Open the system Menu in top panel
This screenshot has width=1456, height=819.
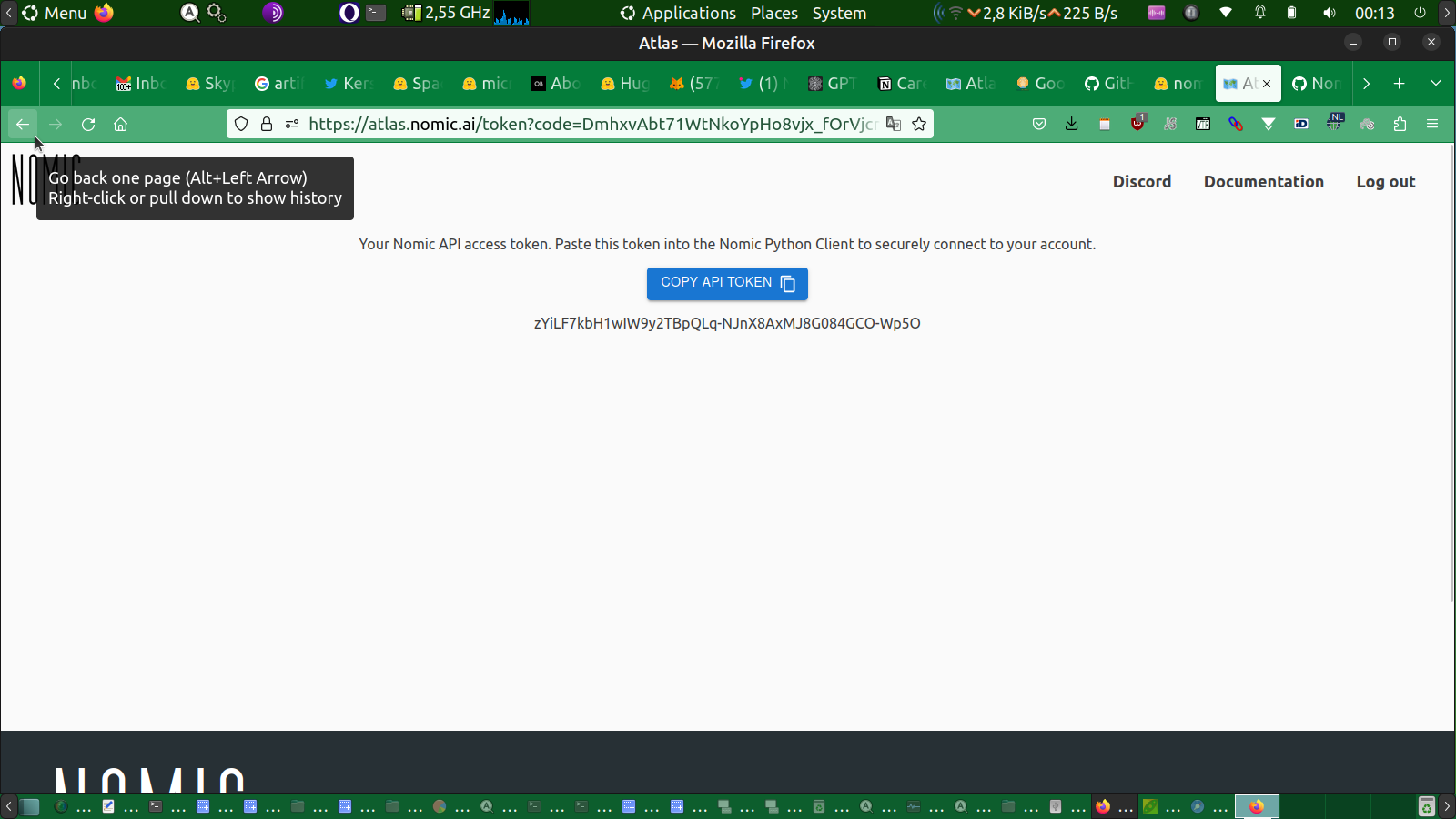[x=55, y=13]
